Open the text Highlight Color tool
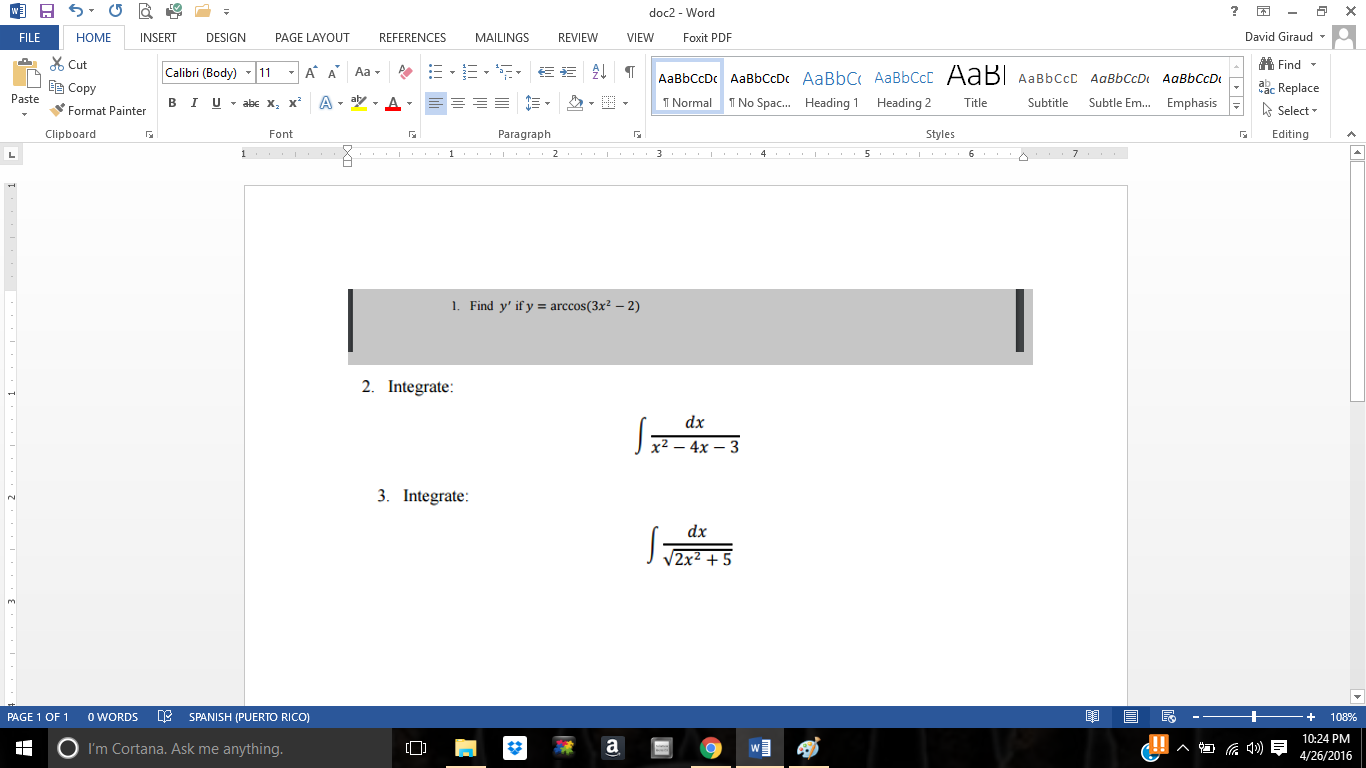Image resolution: width=1366 pixels, height=768 pixels. click(x=358, y=103)
